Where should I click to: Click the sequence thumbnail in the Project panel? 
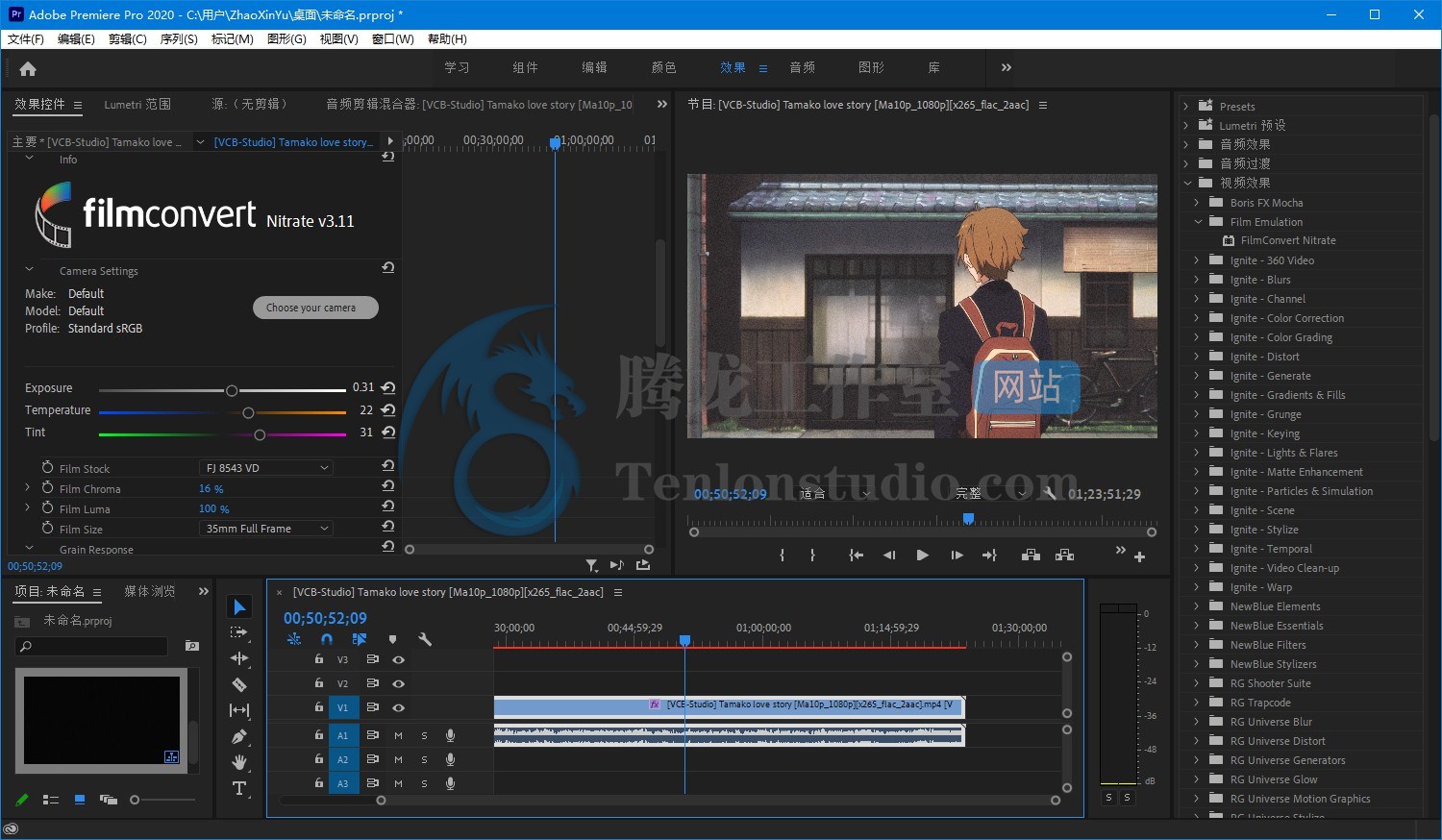[x=101, y=721]
